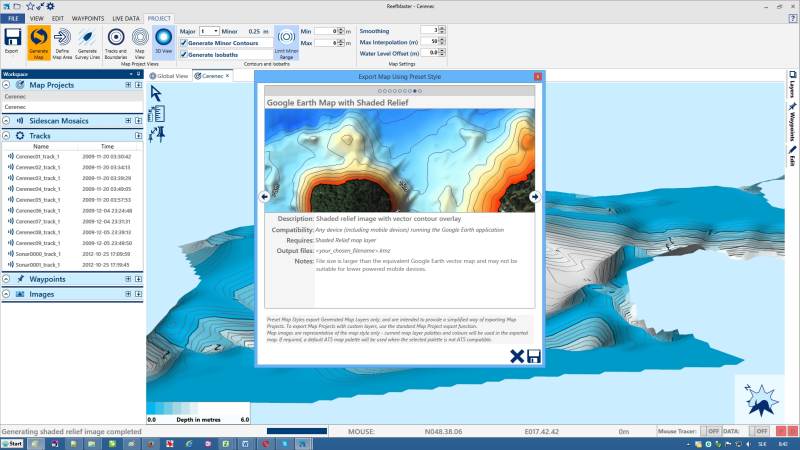Open Generate Survey Lines tool
Viewport: 800px width, 450px height.
tap(88, 41)
